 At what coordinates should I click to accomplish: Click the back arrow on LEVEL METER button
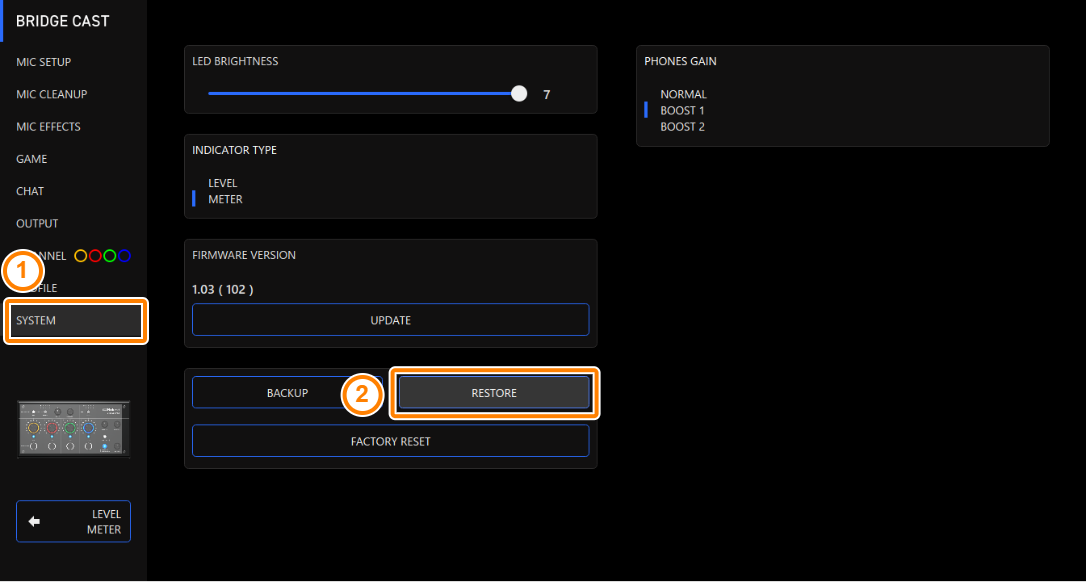tap(37, 521)
